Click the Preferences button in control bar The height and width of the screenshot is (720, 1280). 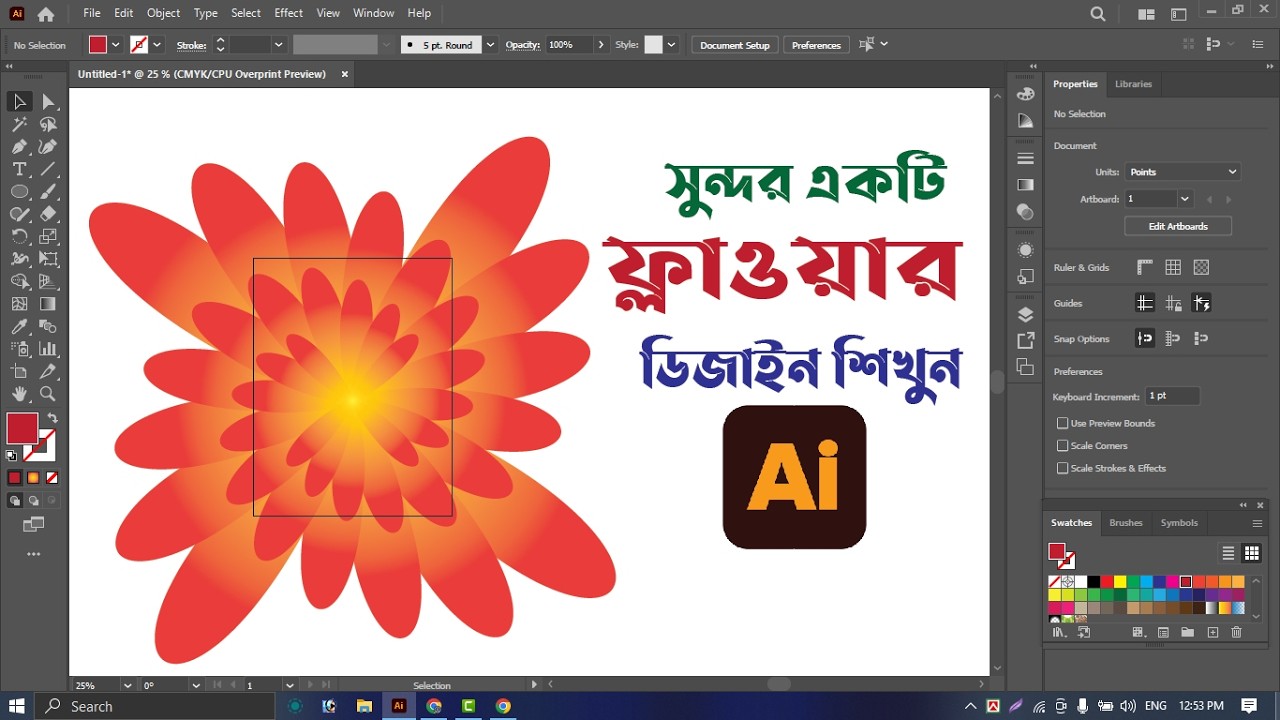[816, 45]
